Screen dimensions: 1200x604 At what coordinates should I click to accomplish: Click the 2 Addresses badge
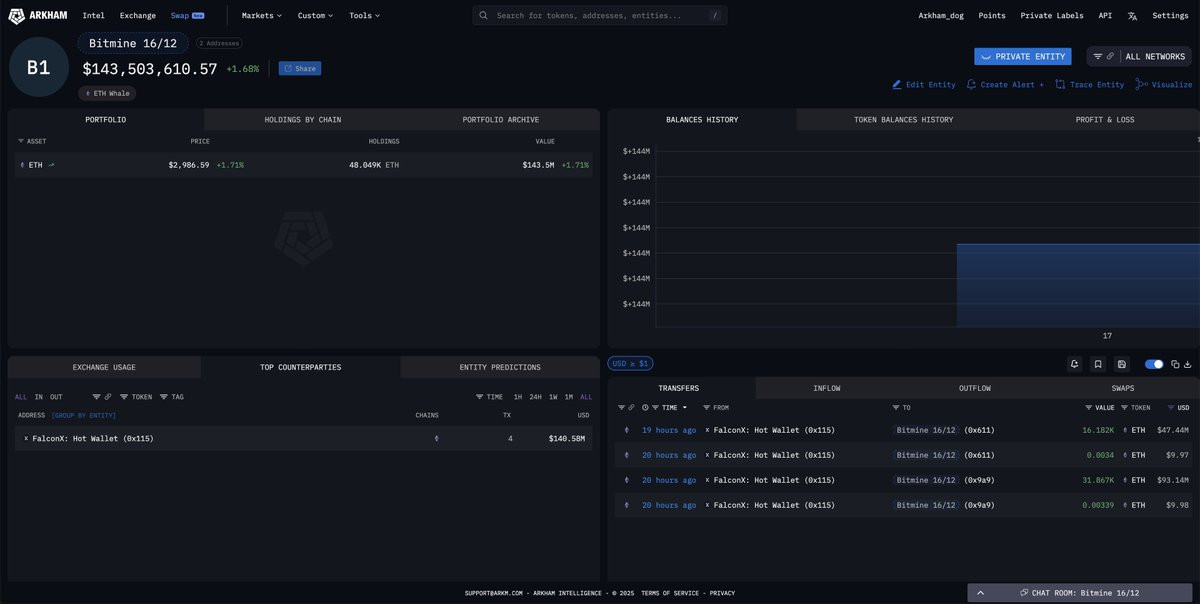click(x=219, y=44)
